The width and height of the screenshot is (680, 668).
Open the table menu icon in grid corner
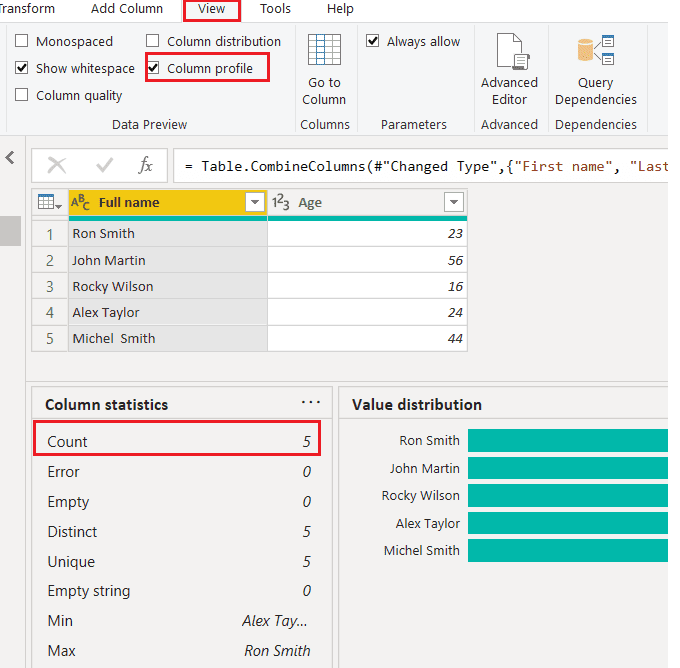pyautogui.click(x=49, y=202)
